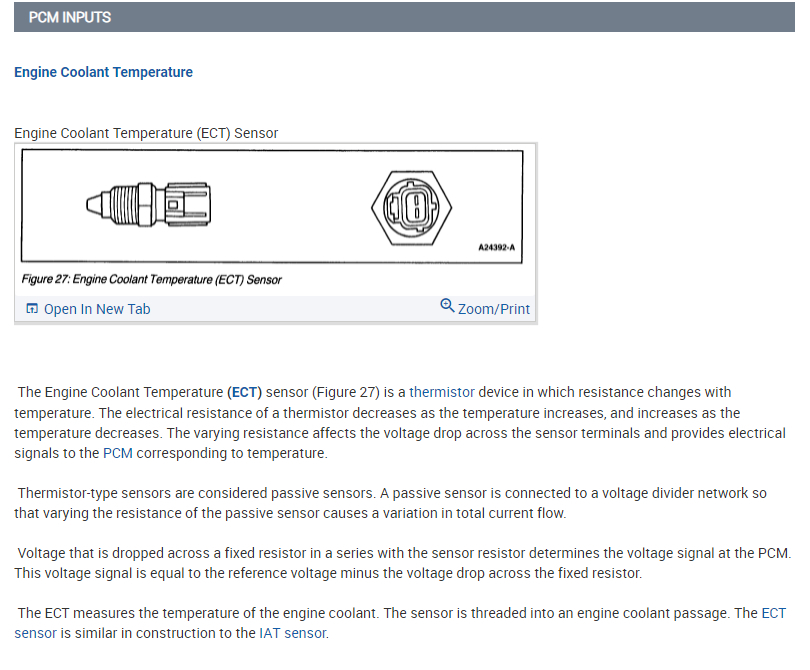Click the Engine Coolant Temperature (ECT) Sensor title

[146, 133]
